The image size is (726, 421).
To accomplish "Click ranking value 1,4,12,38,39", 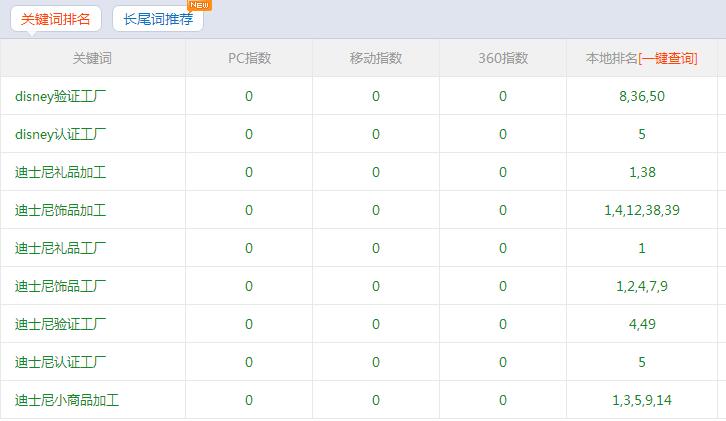I will click(x=642, y=210).
